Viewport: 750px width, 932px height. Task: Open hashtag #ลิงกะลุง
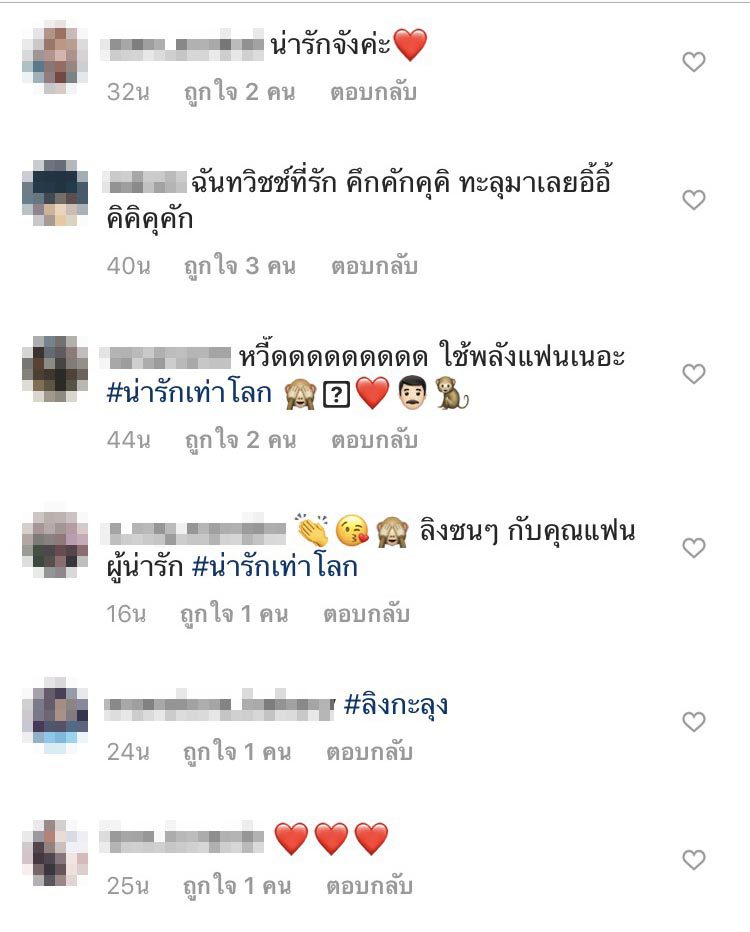(x=396, y=706)
